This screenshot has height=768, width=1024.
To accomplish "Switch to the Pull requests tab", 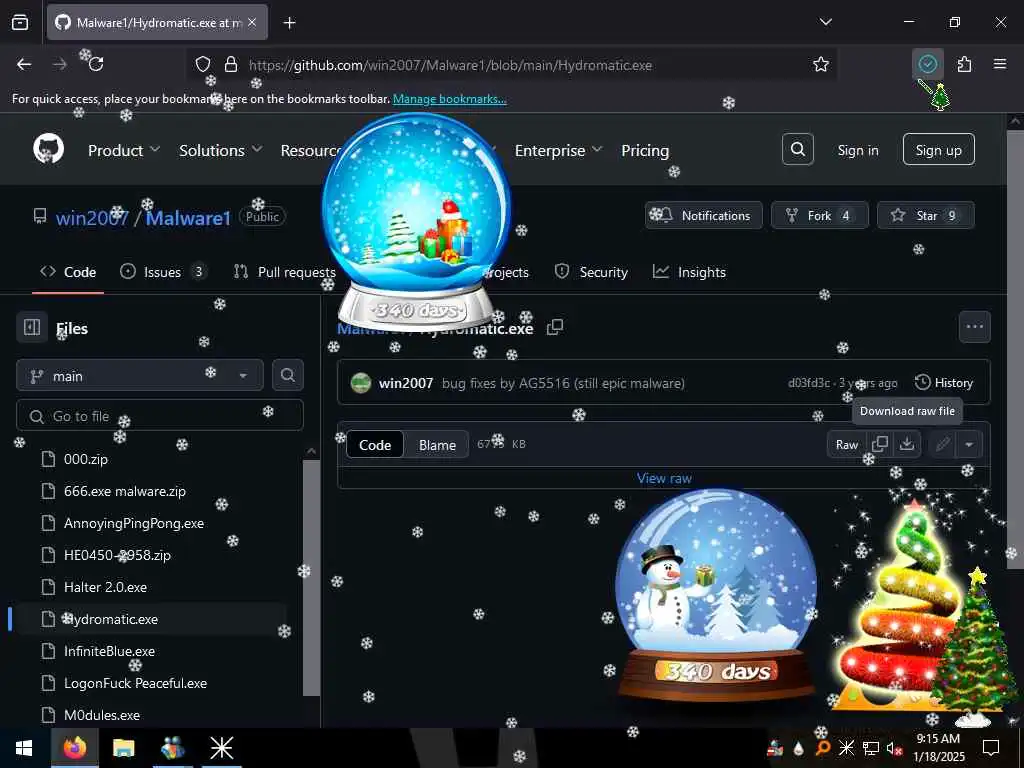I will tap(285, 272).
